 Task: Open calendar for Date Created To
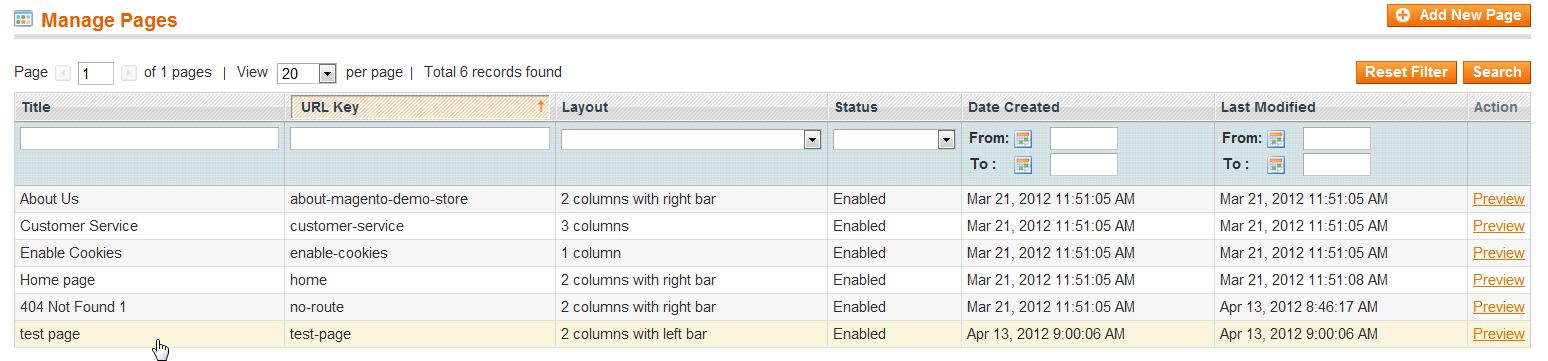pyautogui.click(x=1023, y=165)
